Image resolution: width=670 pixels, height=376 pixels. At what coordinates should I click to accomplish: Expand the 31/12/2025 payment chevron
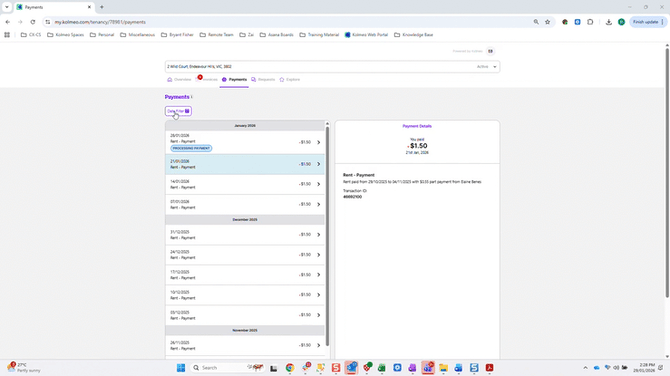pyautogui.click(x=318, y=235)
